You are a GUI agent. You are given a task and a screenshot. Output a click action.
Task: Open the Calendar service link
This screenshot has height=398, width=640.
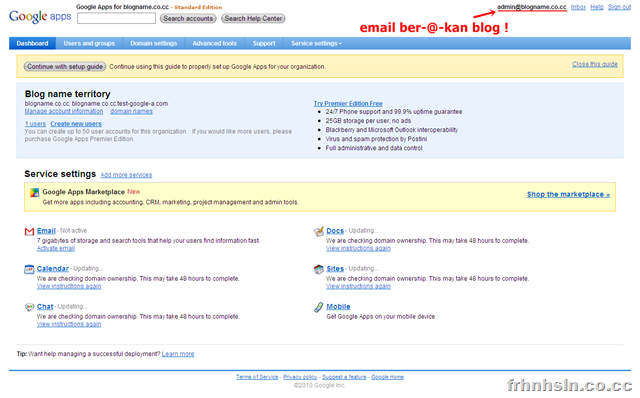53,269
